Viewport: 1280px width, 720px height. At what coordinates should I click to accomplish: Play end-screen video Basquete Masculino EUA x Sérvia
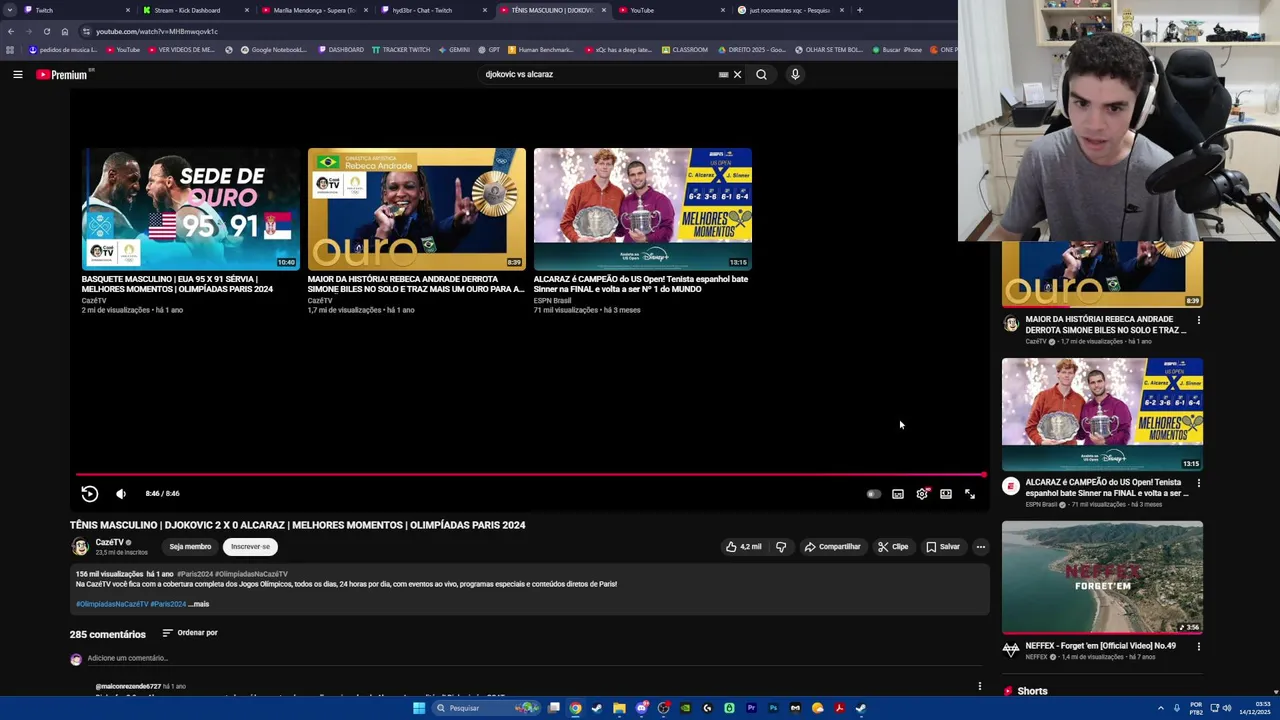(191, 209)
